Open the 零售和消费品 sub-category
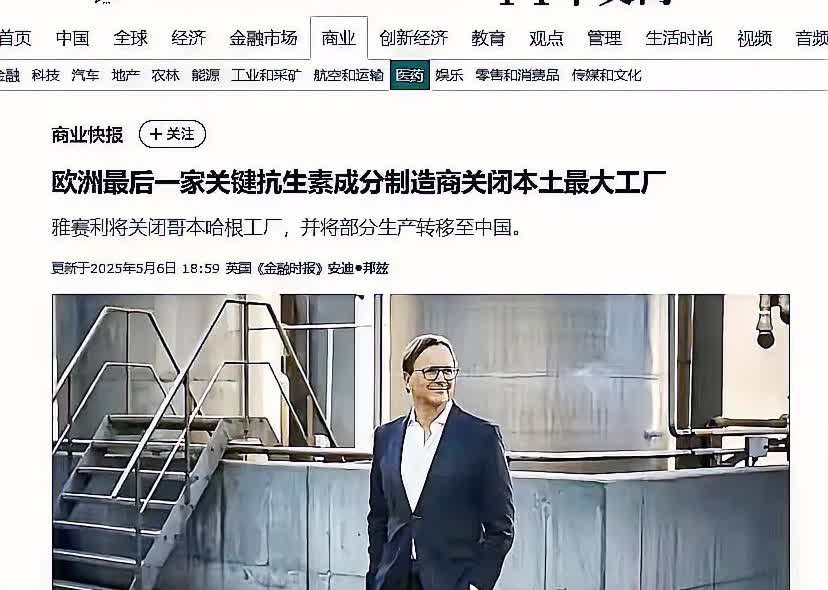The image size is (828, 590). pyautogui.click(x=517, y=75)
